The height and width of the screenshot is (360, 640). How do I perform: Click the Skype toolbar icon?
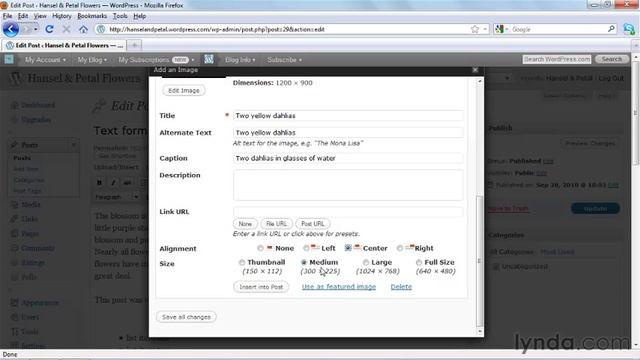click(629, 29)
